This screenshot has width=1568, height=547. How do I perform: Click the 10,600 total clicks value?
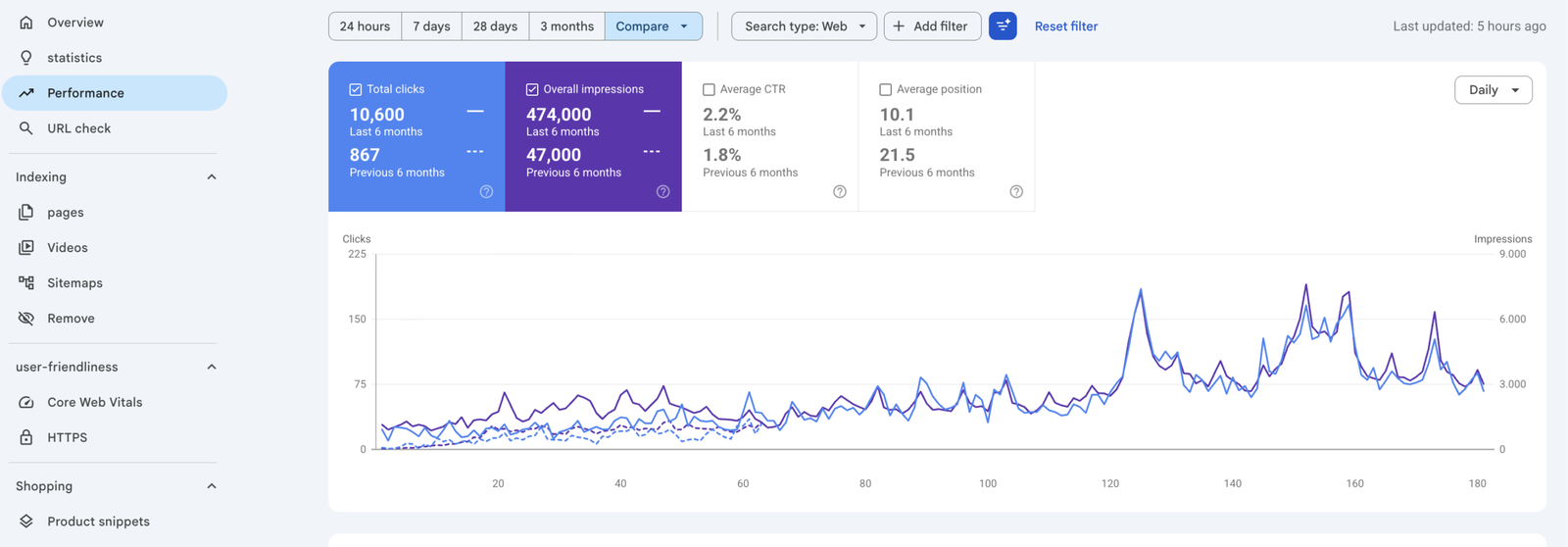coord(377,115)
